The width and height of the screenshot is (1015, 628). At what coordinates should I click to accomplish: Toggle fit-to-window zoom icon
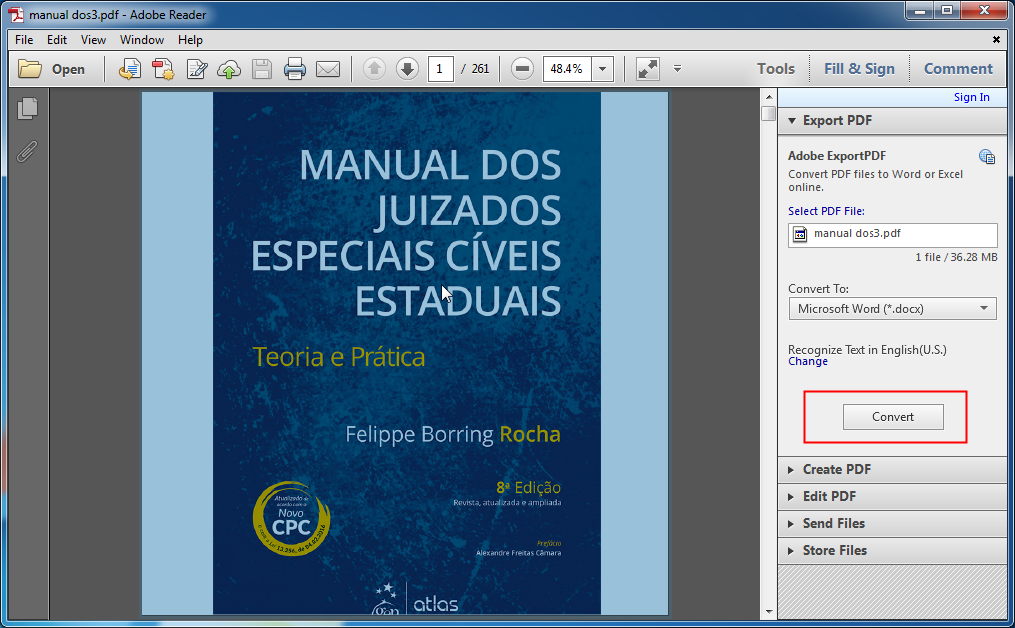click(x=646, y=68)
